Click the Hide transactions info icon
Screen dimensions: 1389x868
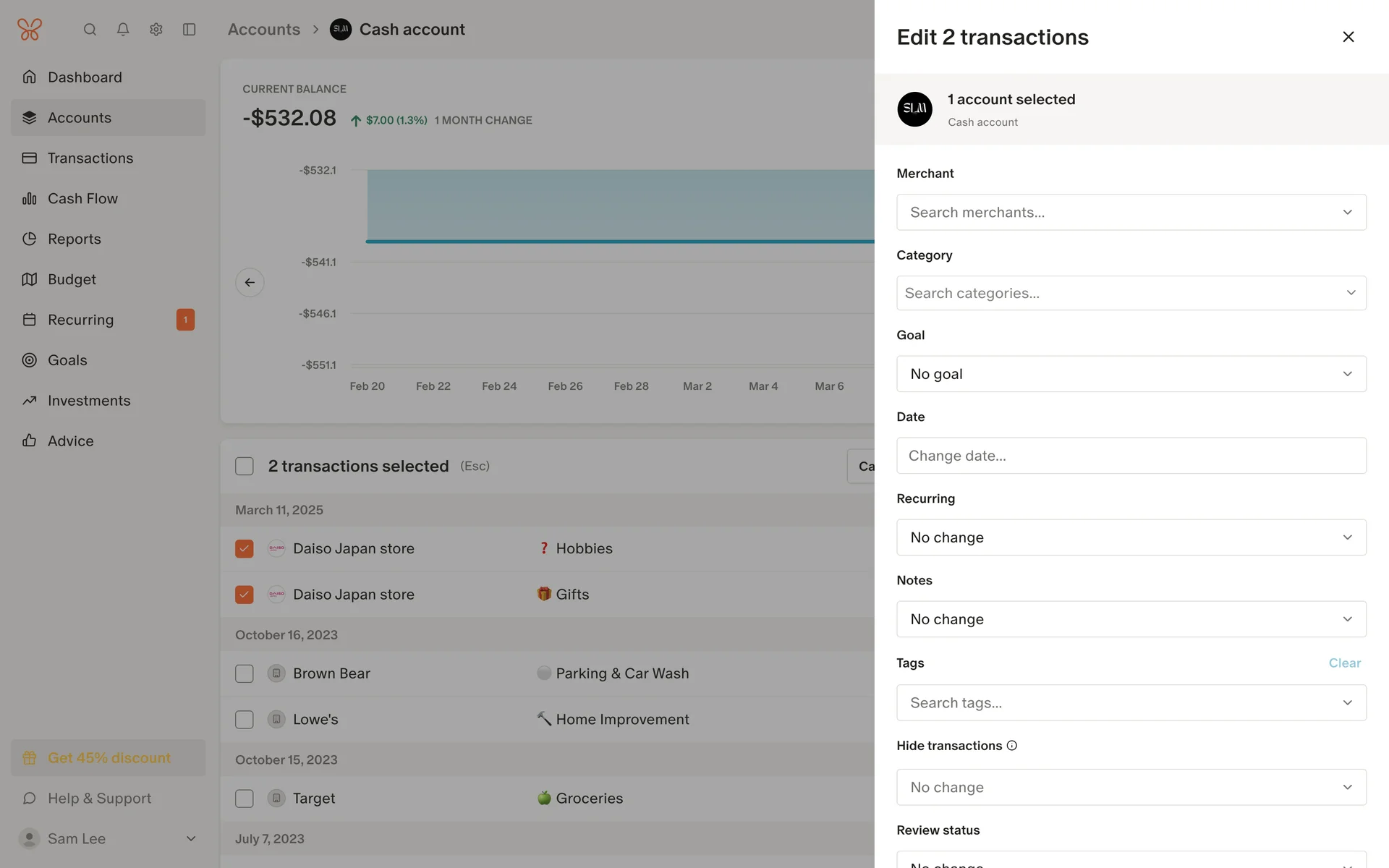click(1012, 746)
